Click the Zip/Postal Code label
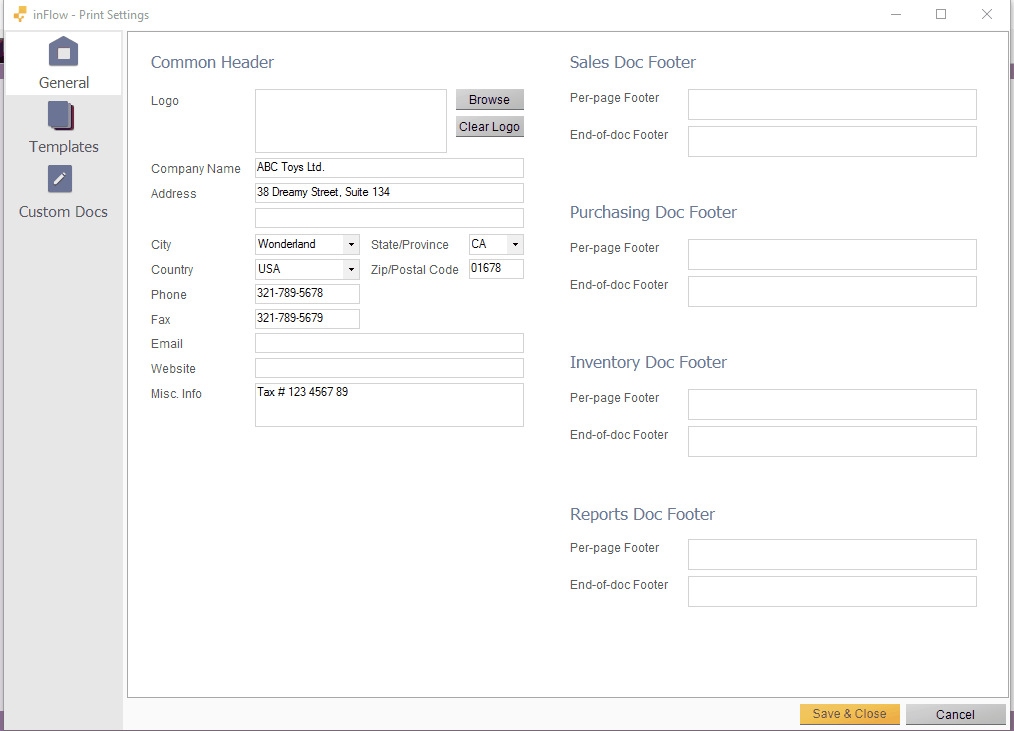The height and width of the screenshot is (731, 1014). click(415, 270)
